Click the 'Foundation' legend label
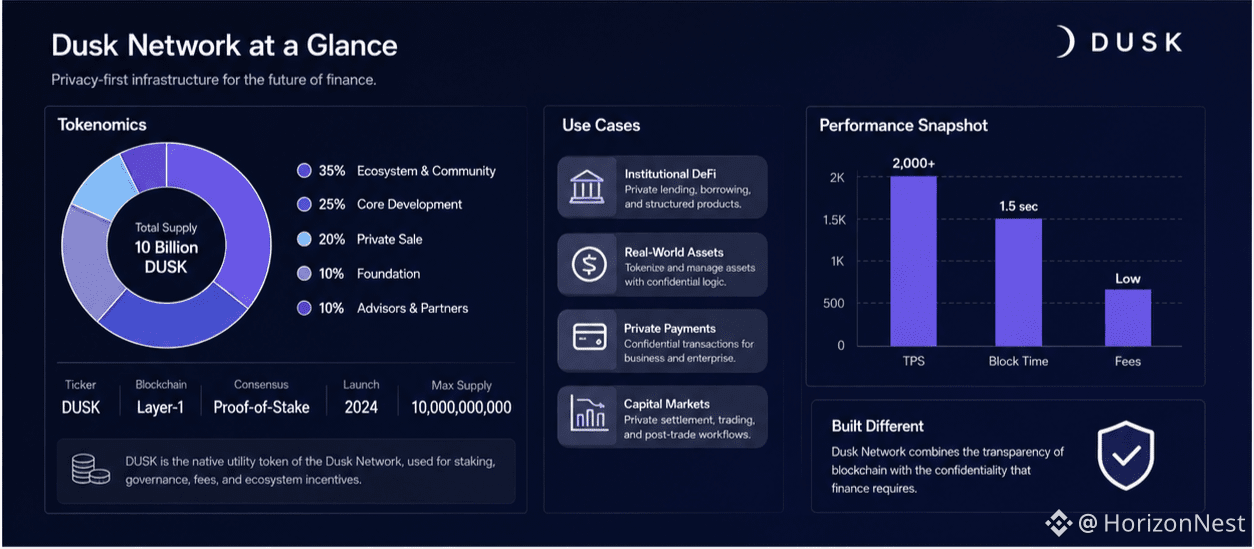Viewport: 1254px width, 549px height. click(x=388, y=274)
